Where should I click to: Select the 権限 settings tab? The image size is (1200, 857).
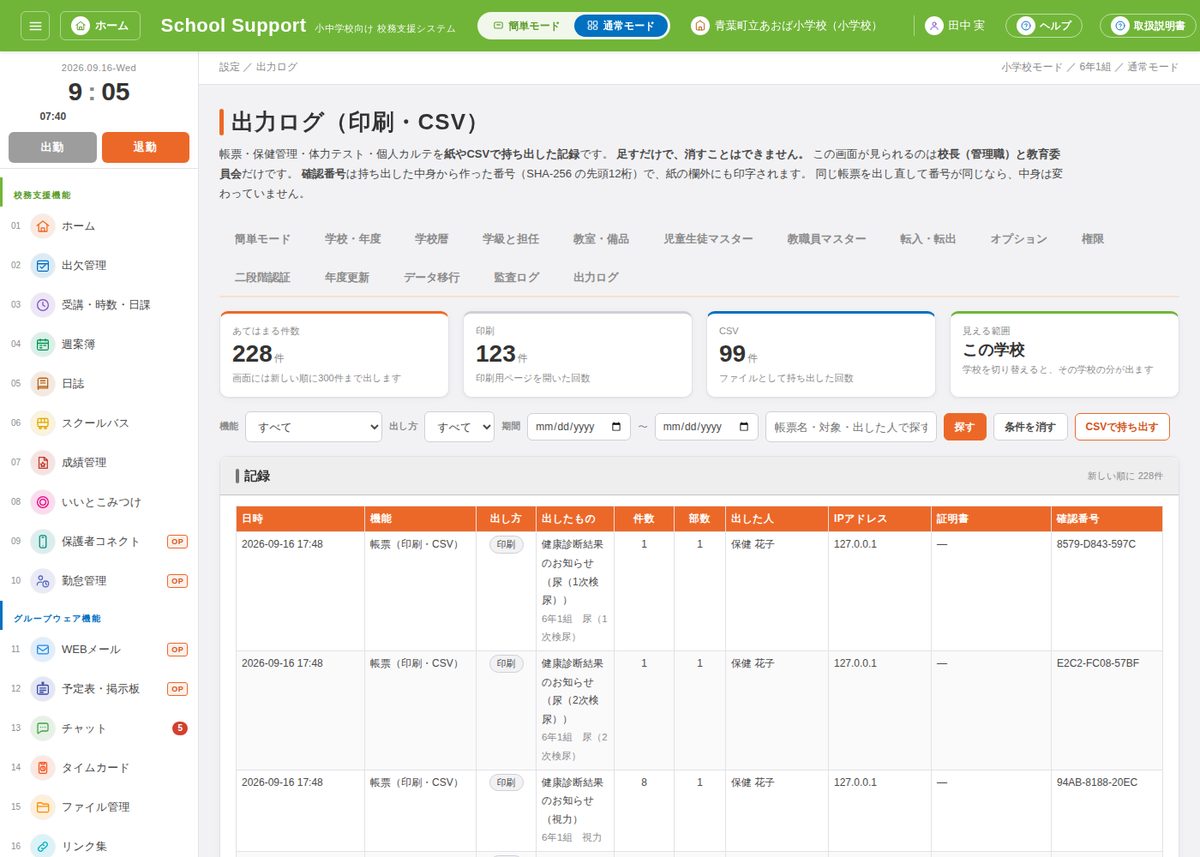[1093, 239]
